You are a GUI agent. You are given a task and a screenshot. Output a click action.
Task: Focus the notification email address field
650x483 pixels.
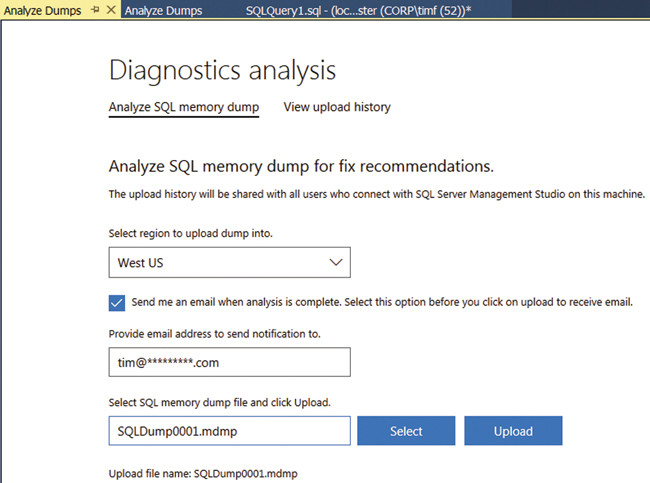tap(229, 362)
